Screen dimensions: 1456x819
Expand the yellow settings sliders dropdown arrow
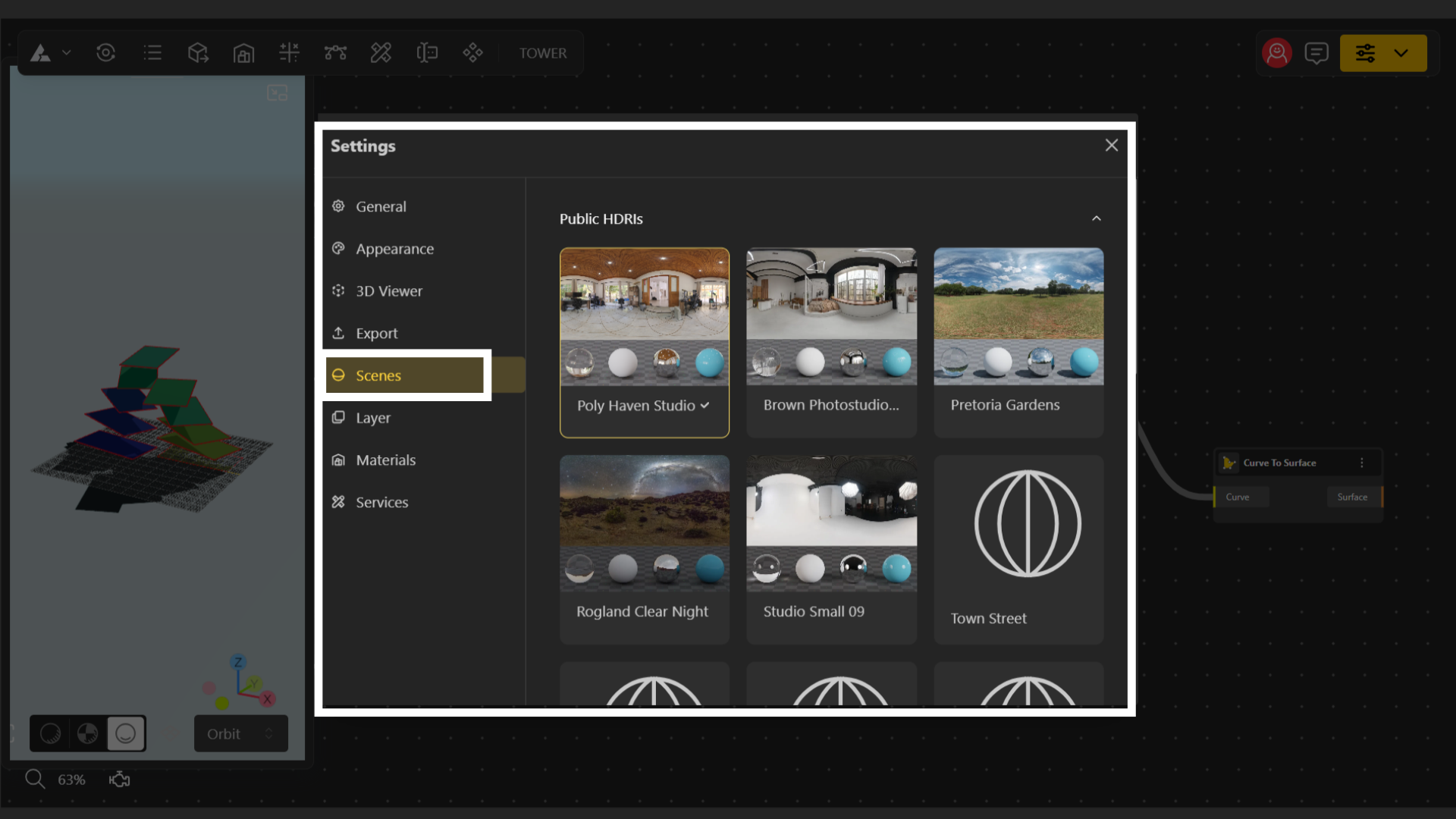point(1401,53)
